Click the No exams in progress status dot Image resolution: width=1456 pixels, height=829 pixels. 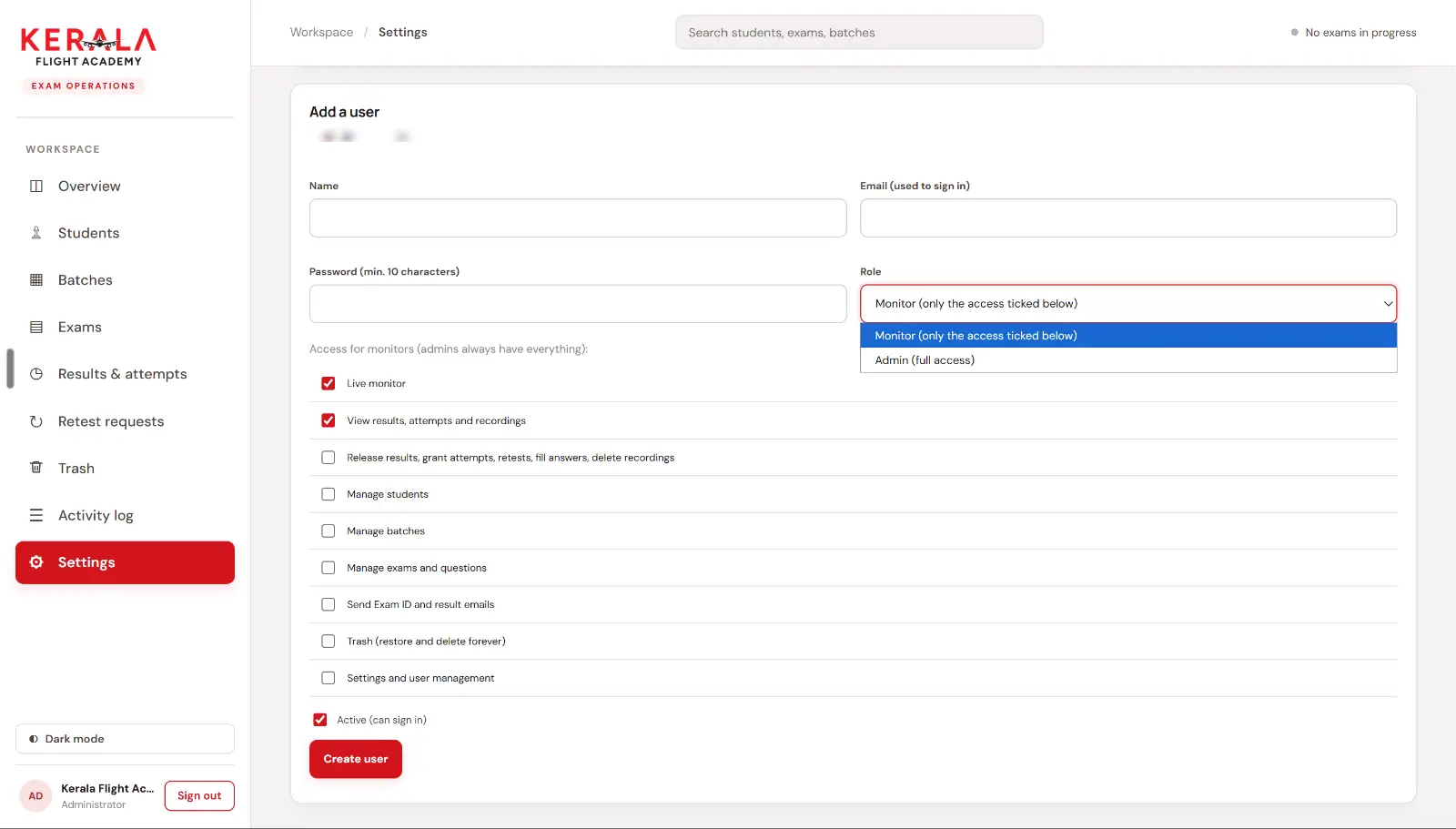[x=1295, y=32]
